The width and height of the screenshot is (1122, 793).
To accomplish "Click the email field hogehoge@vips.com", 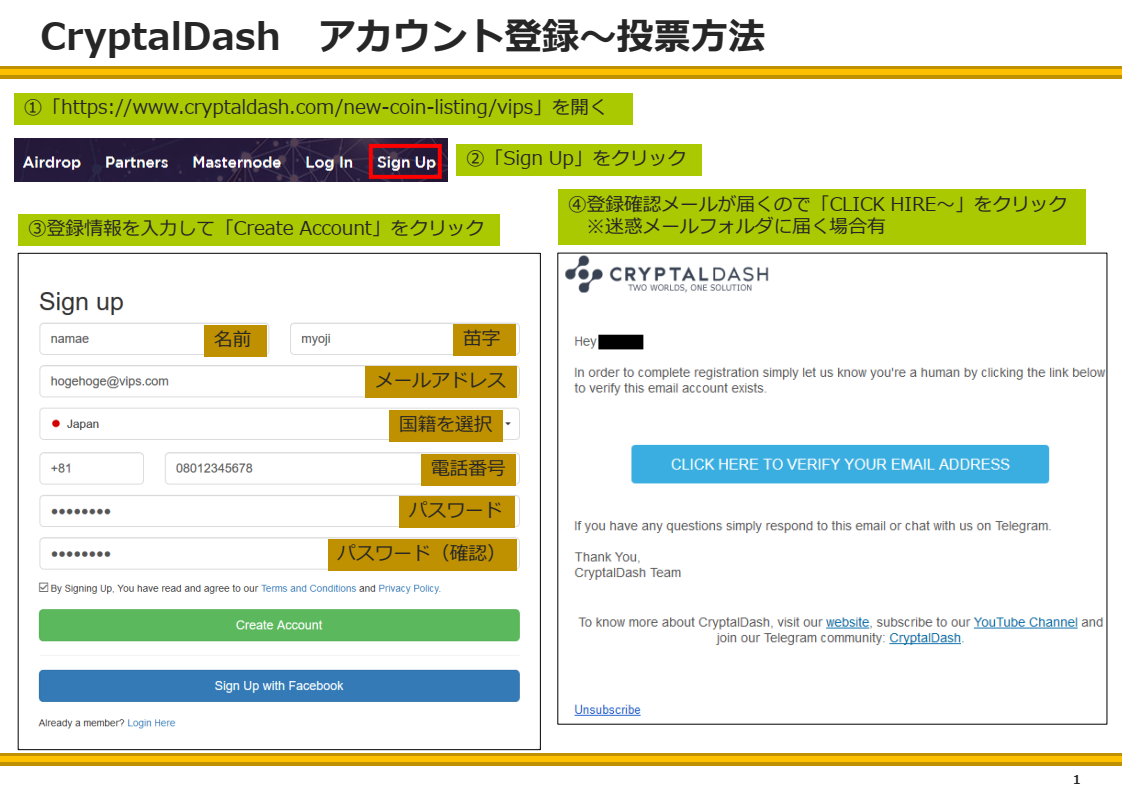I will (x=279, y=381).
